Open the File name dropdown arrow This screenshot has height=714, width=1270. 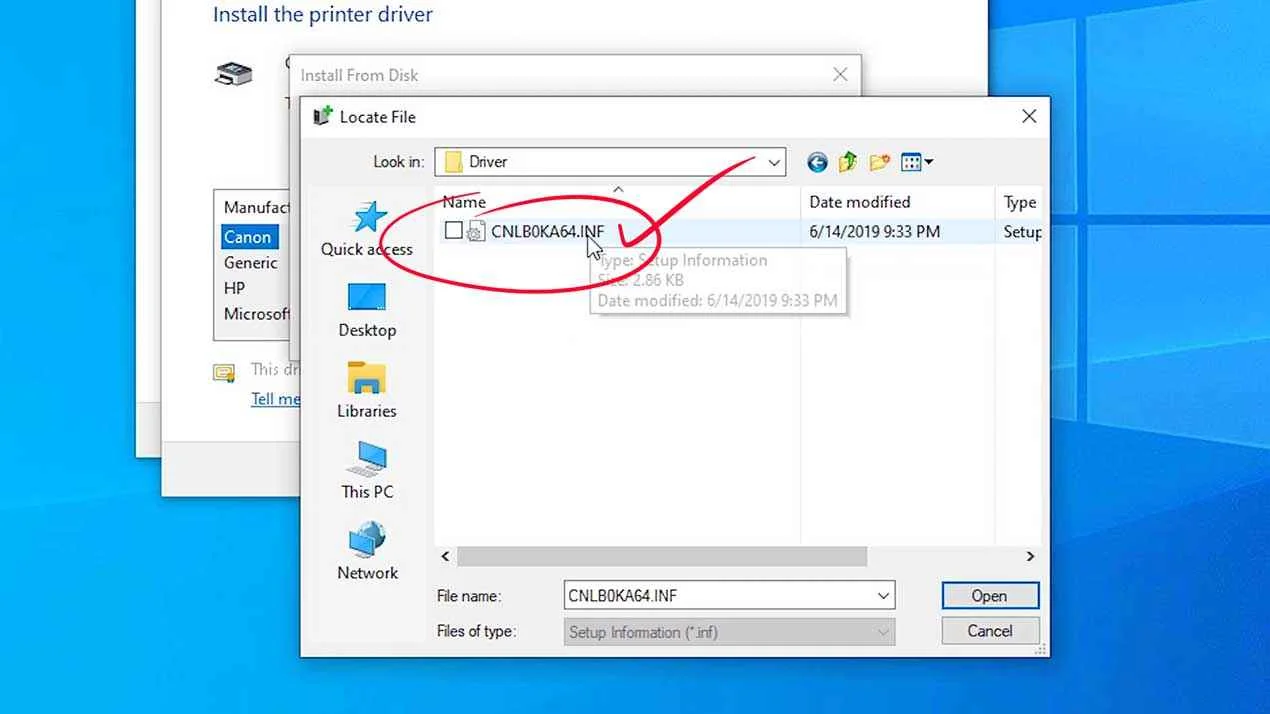click(883, 596)
